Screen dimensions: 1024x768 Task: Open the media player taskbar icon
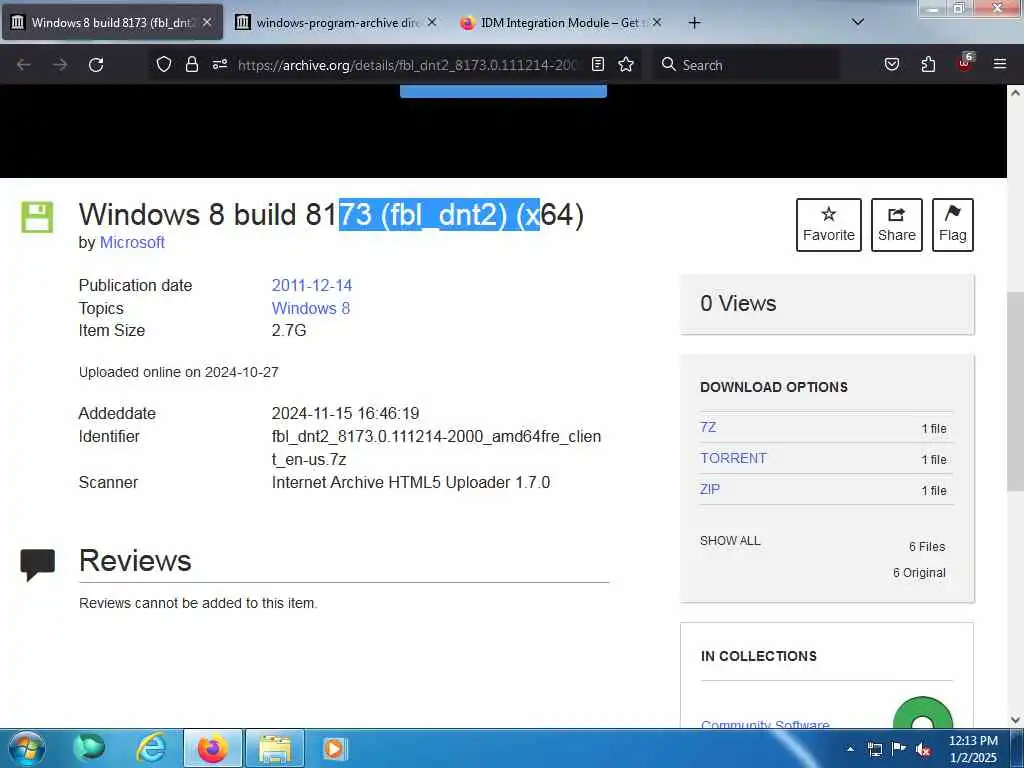(x=334, y=748)
